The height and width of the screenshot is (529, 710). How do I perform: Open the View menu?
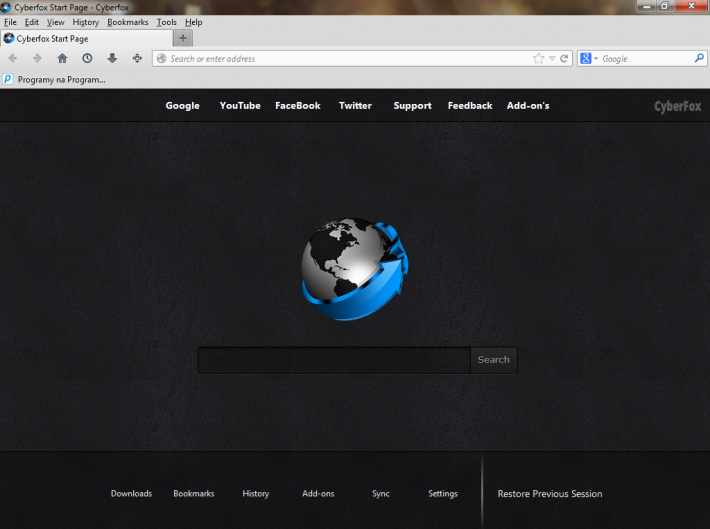coord(56,22)
